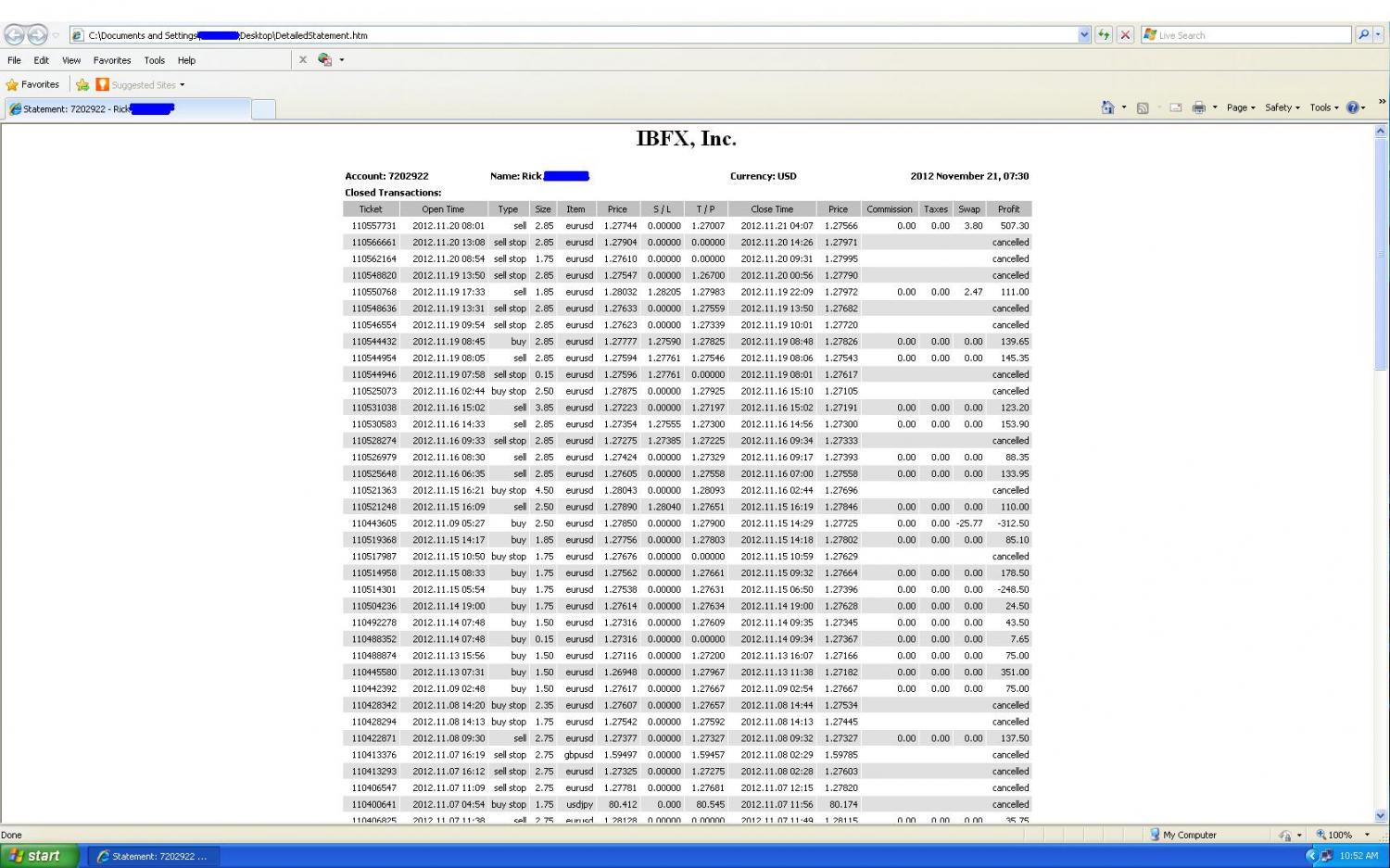
Task: Click the network tray icon near clock
Action: click(1326, 856)
